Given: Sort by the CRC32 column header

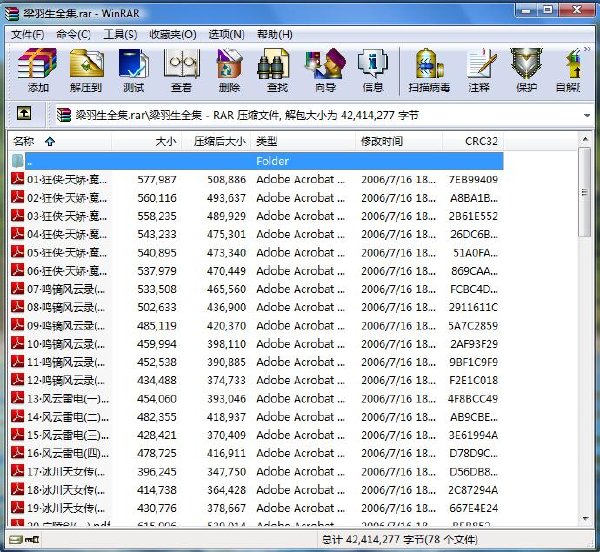Looking at the screenshot, I should point(473,142).
